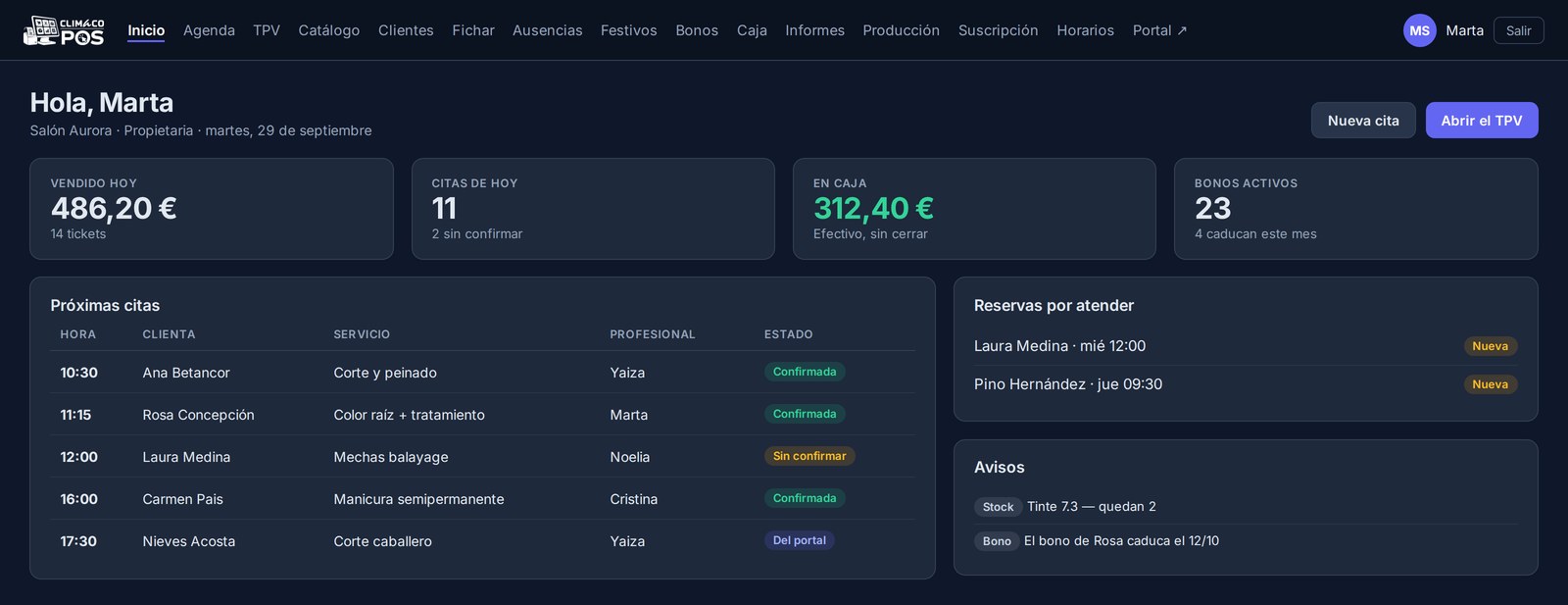Screen dimensions: 1568x605
Task: Select the Citas de hoy card
Action: tap(593, 209)
